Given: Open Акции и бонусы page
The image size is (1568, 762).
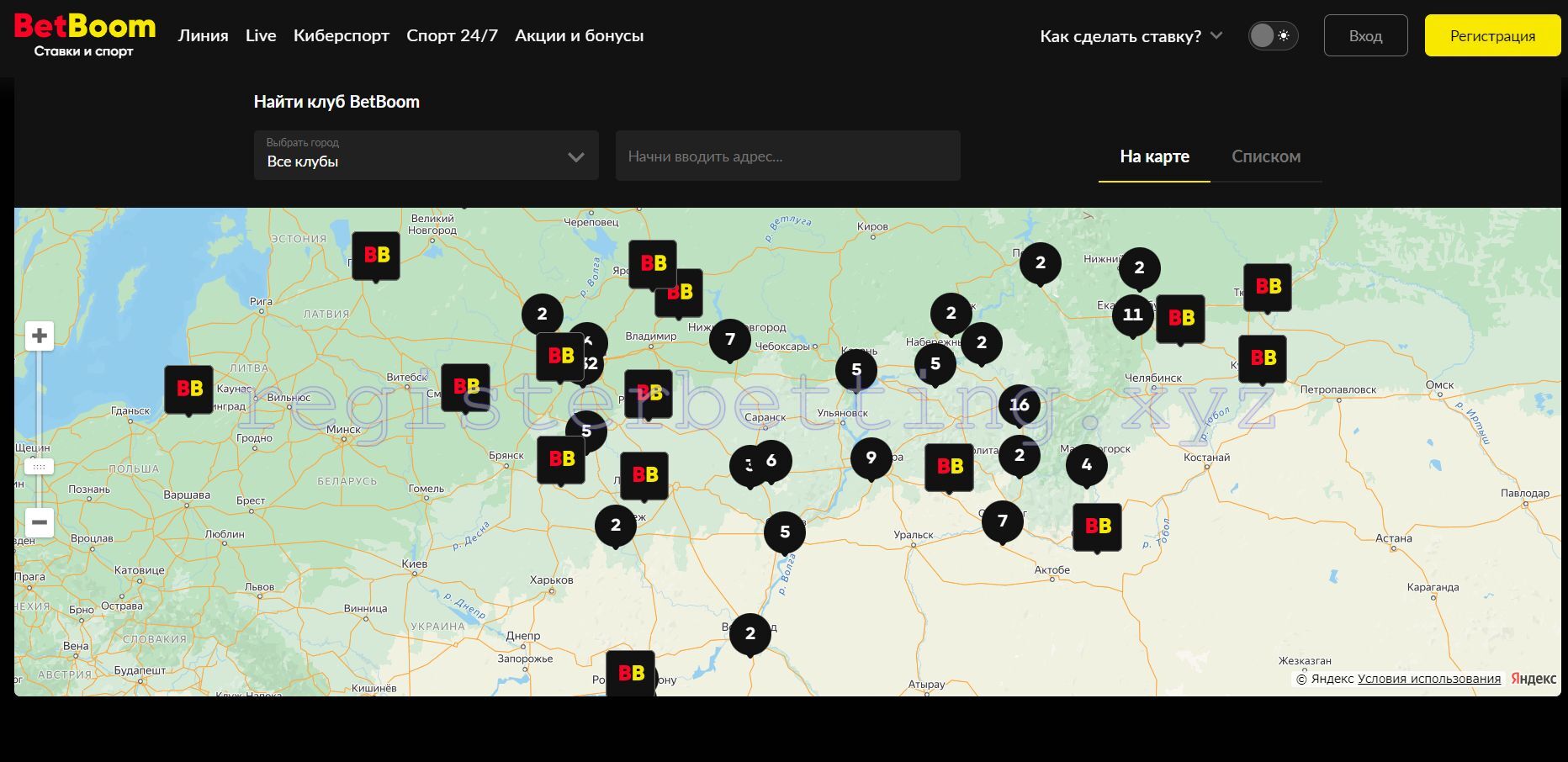Looking at the screenshot, I should (x=579, y=35).
